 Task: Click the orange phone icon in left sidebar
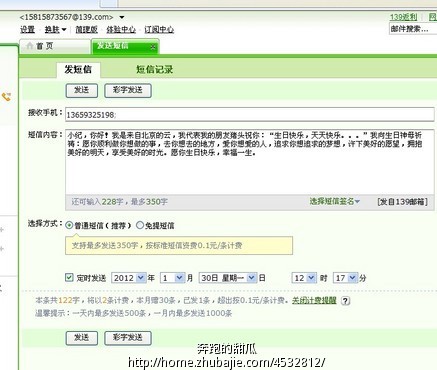(x=6, y=97)
